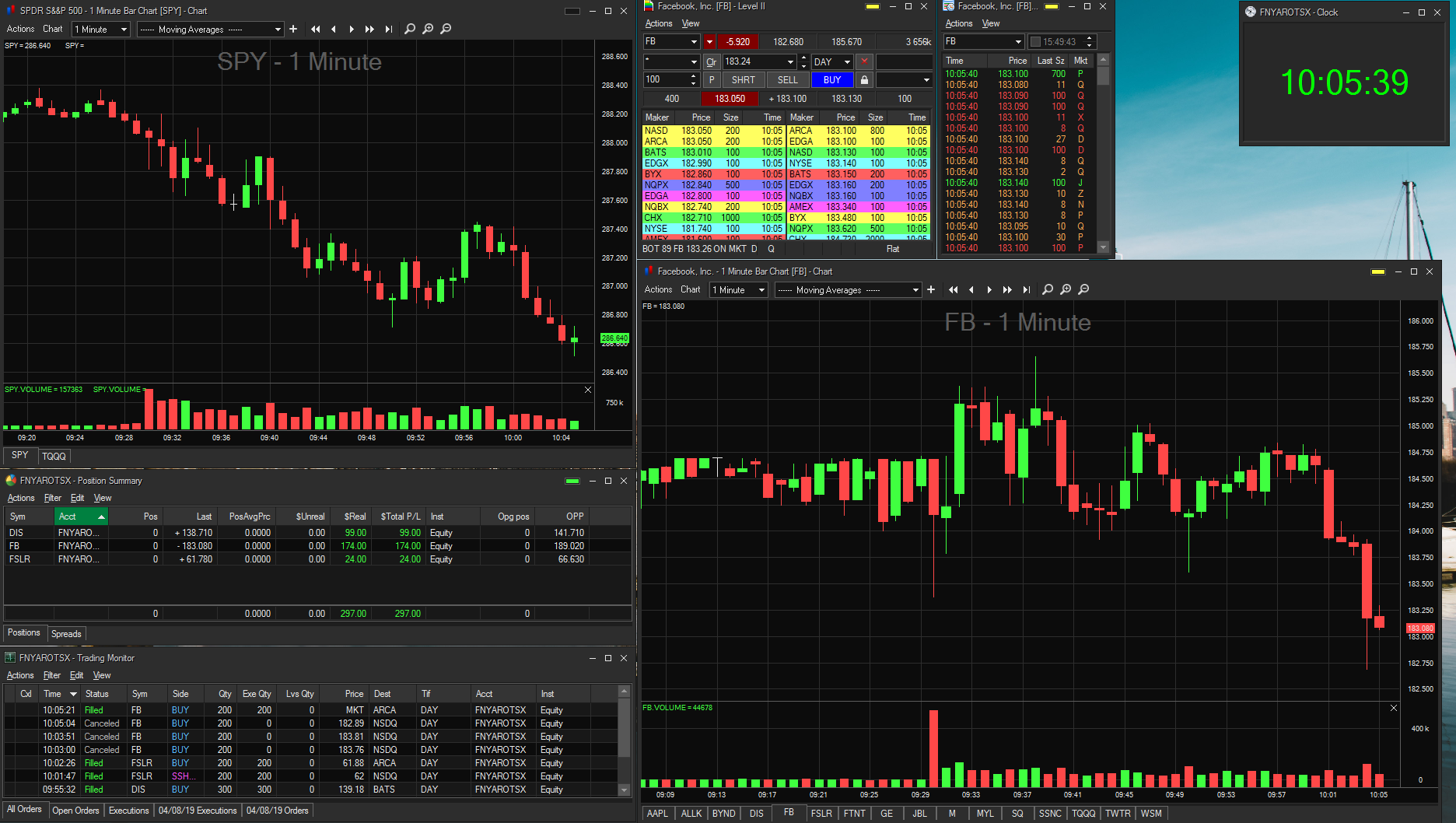Increase the order price with the up arrow
Image resolution: width=1456 pixels, height=823 pixels.
pyautogui.click(x=803, y=58)
